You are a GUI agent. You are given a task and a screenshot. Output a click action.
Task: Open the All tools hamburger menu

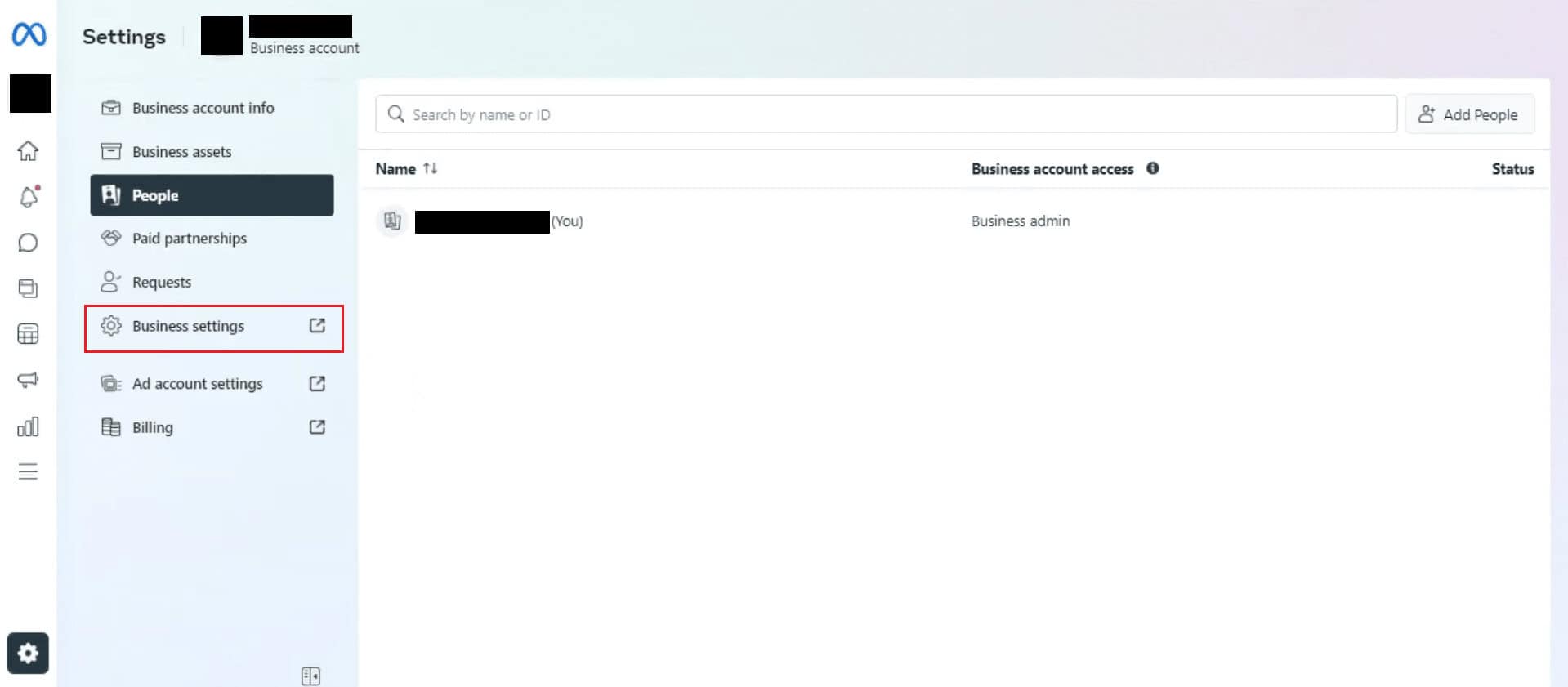(28, 471)
